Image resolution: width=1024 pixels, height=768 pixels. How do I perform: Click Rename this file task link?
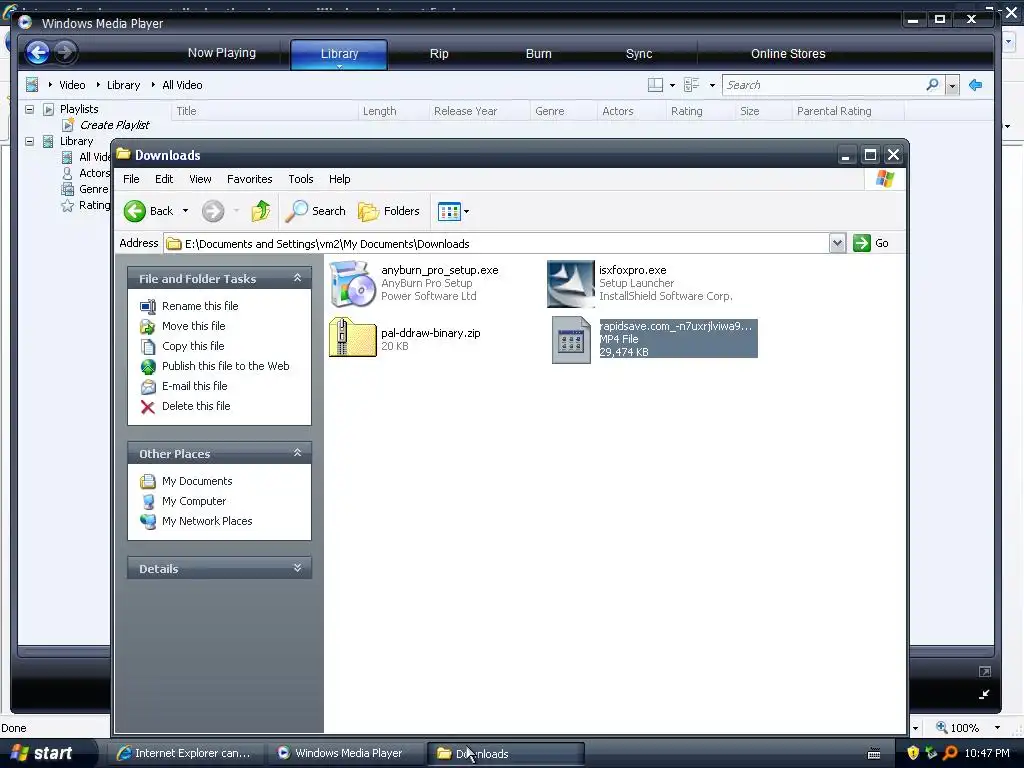(200, 306)
